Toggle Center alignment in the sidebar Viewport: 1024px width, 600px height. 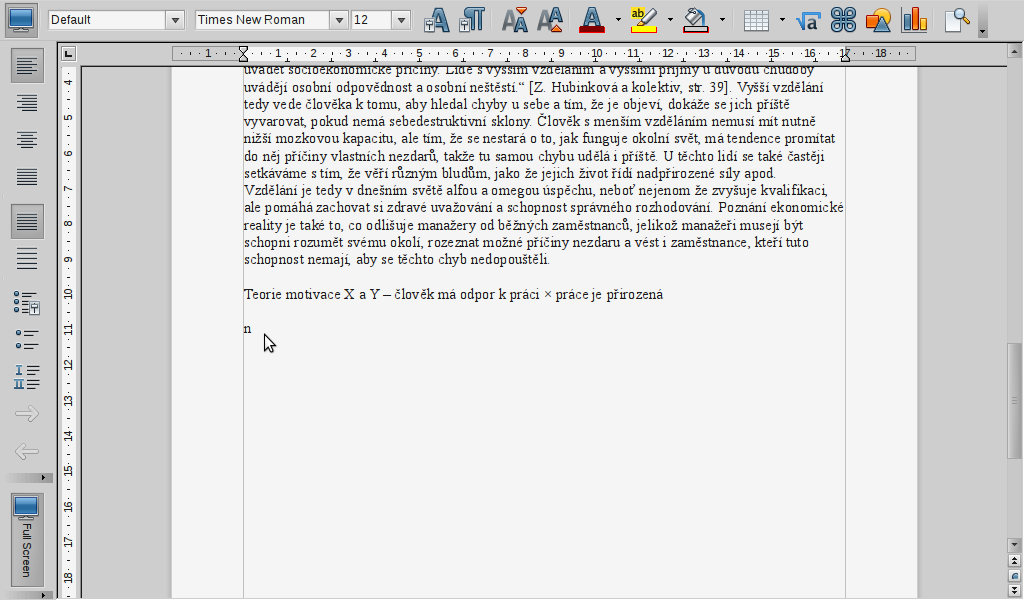click(x=27, y=140)
